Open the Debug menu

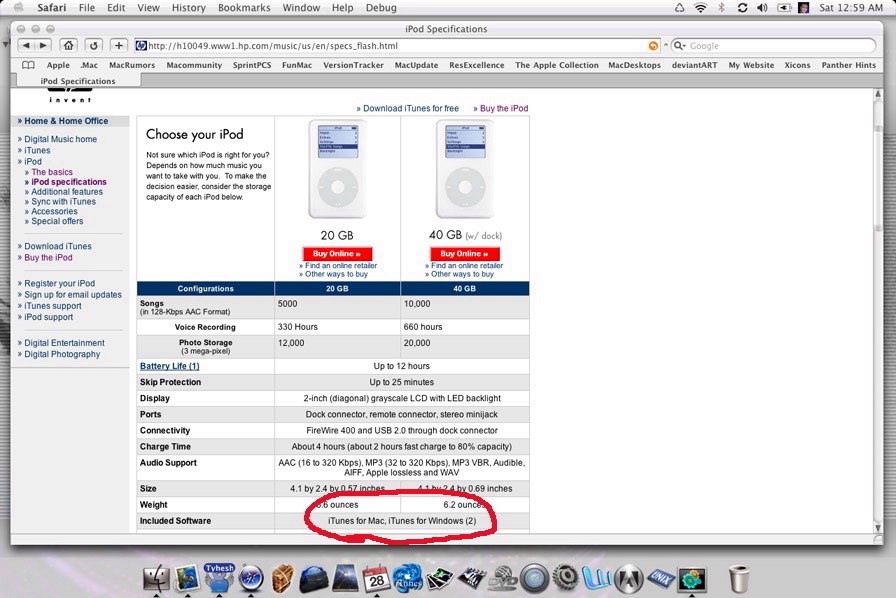click(x=381, y=8)
